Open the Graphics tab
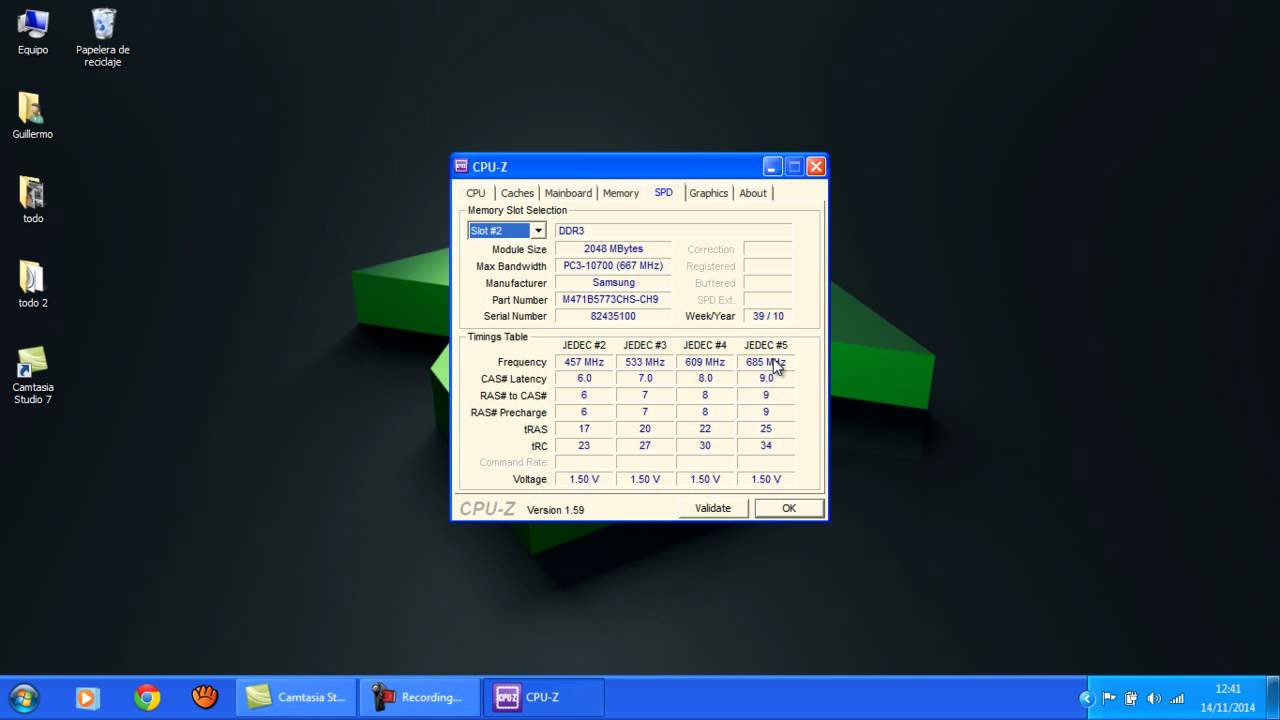Screen dimensions: 1280x720 pyautogui.click(x=709, y=193)
